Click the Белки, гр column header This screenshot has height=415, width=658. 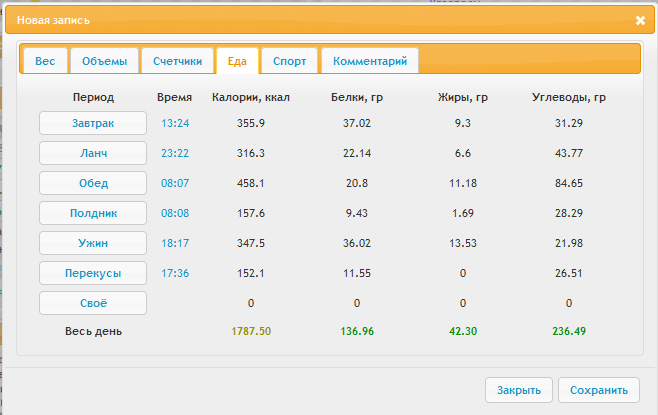click(357, 97)
